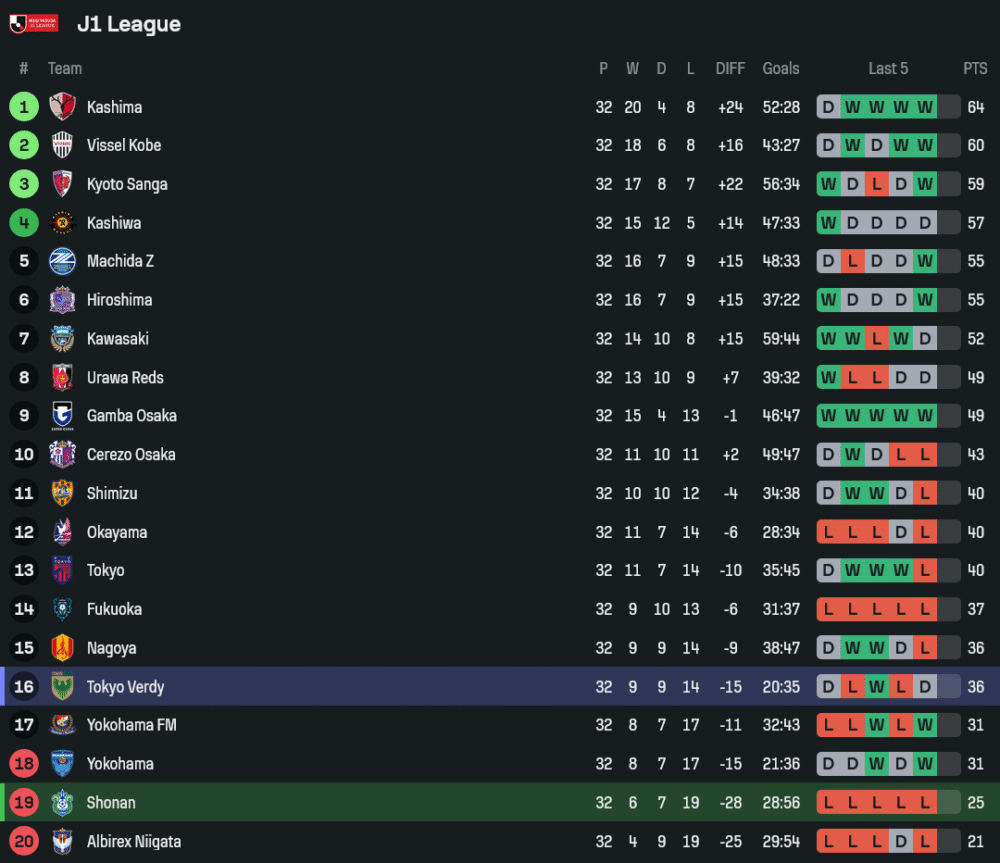Open the Cerezo Osaka team link
This screenshot has height=863, width=1000.
pos(131,455)
